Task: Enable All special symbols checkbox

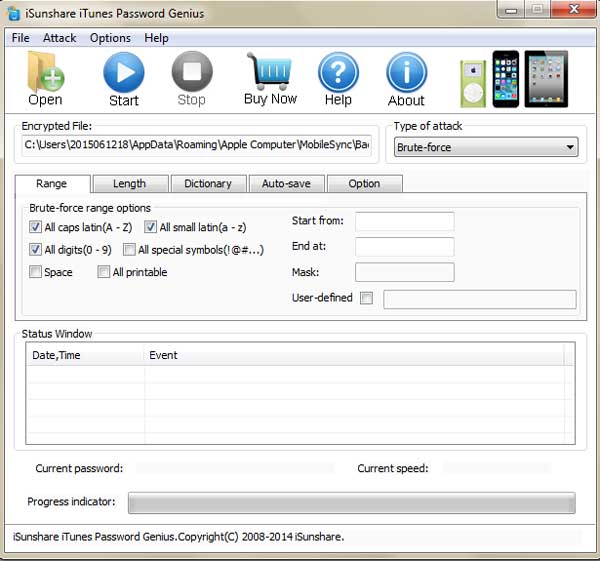Action: pos(129,250)
